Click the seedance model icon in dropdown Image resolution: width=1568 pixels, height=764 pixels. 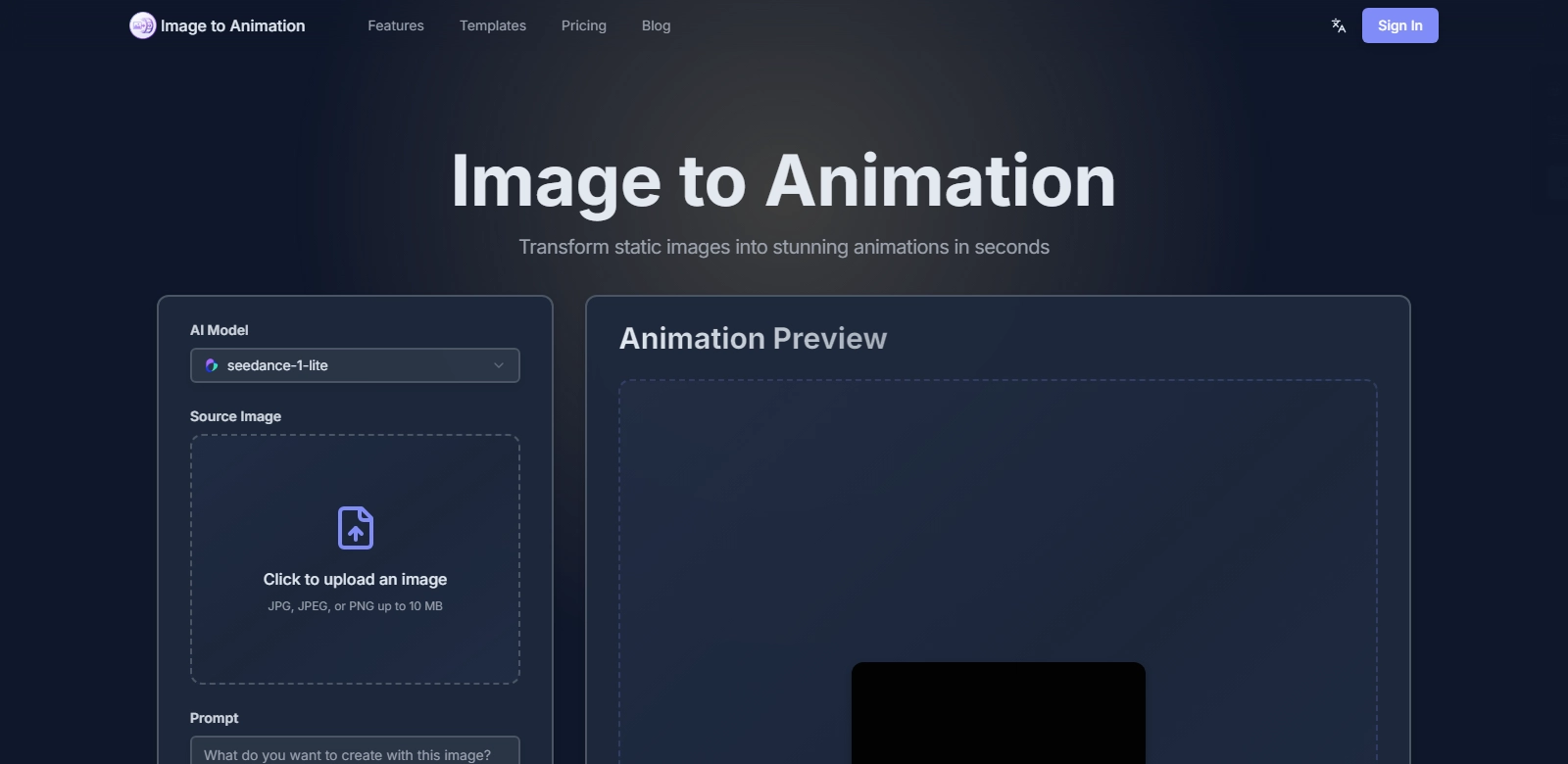tap(211, 365)
